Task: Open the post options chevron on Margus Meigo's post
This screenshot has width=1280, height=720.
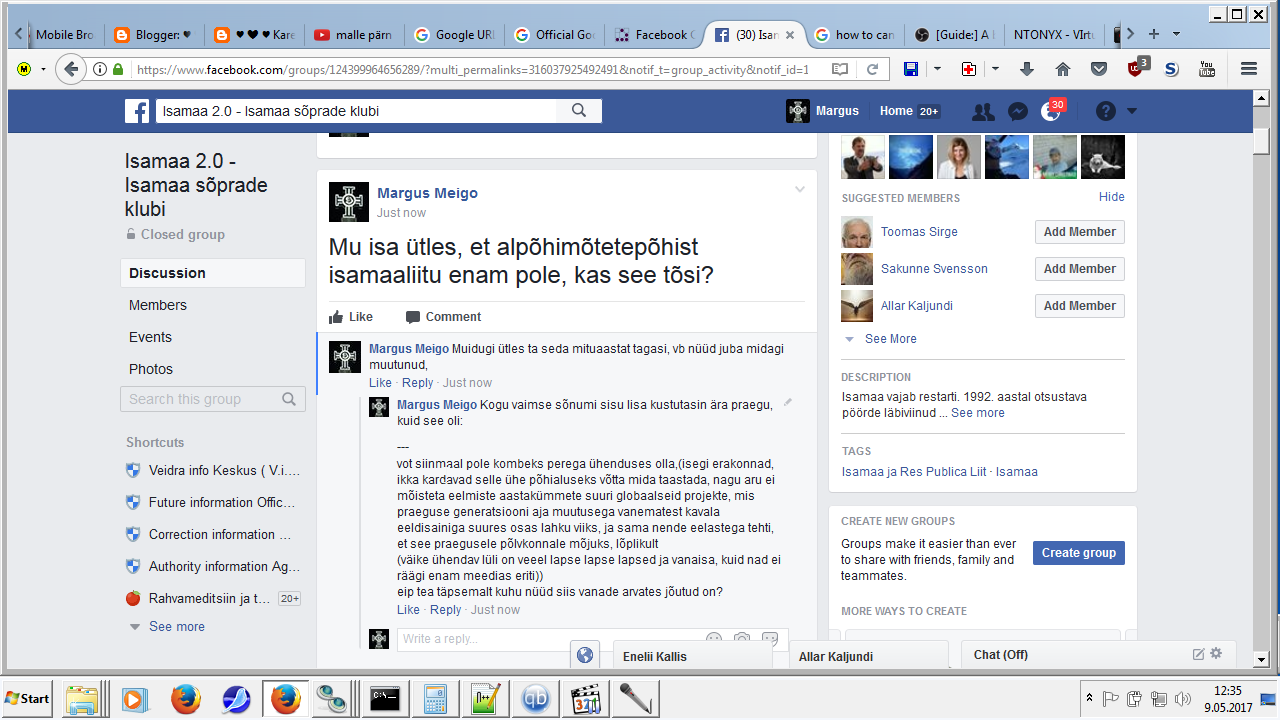Action: 800,190
